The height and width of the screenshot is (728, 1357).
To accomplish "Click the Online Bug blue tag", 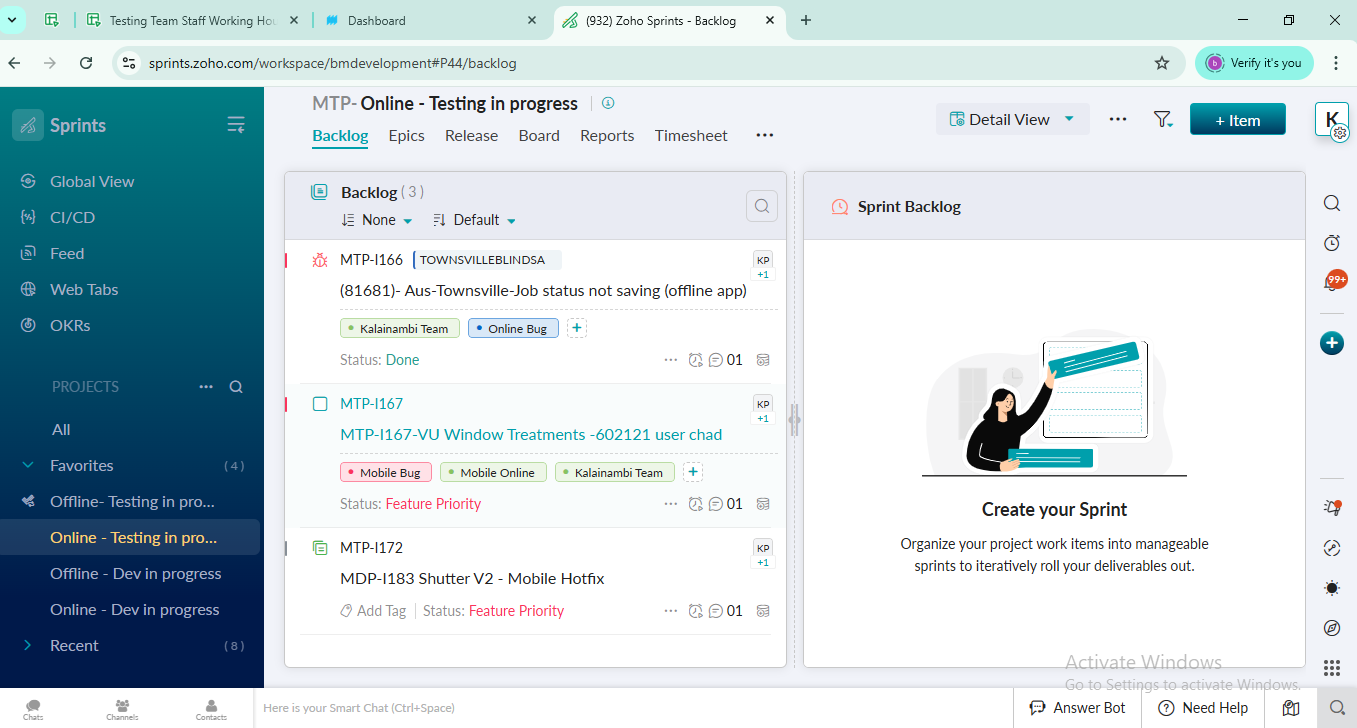I will 513,329.
